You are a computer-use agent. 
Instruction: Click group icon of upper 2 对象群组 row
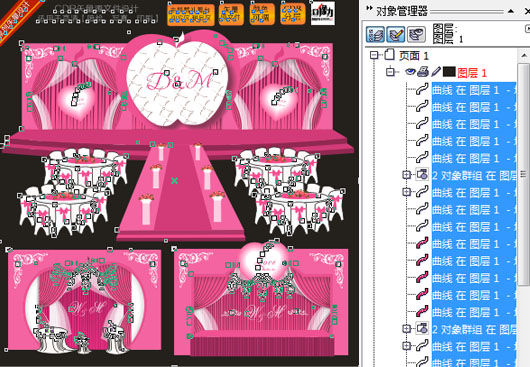click(422, 174)
